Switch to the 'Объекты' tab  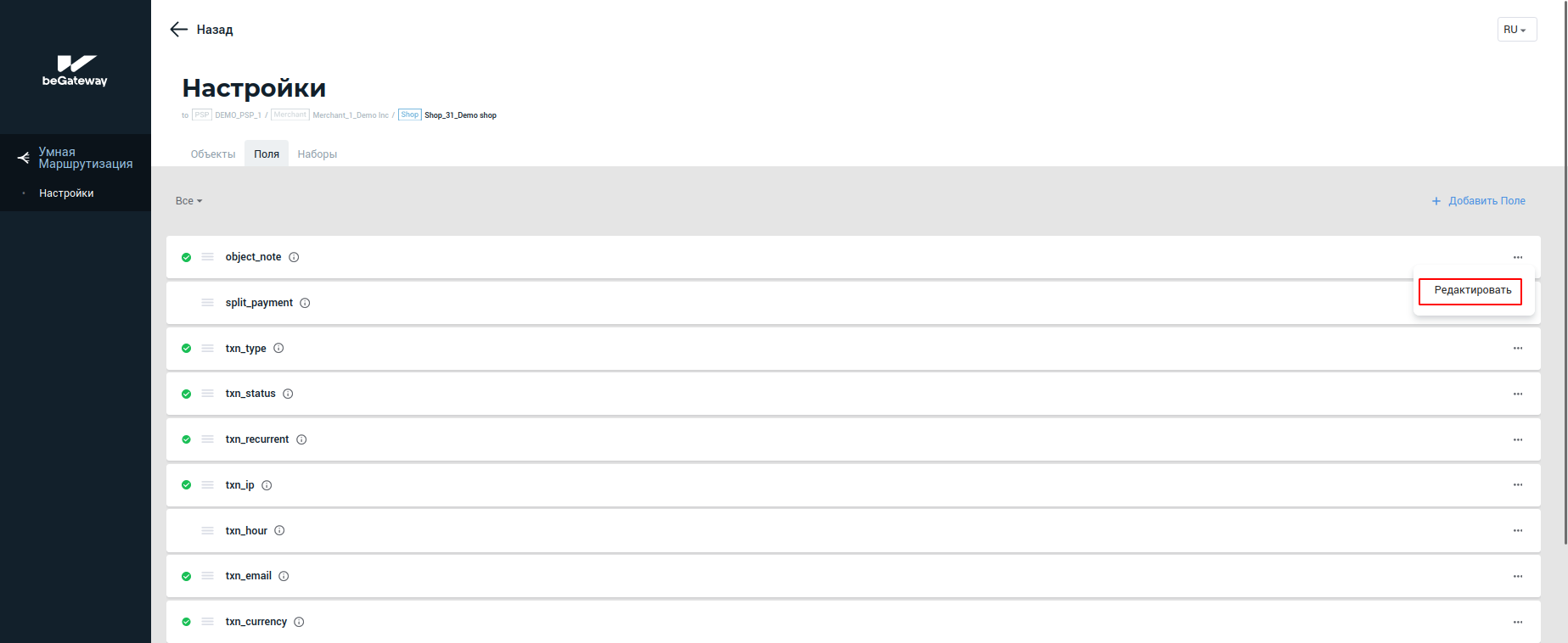click(213, 154)
